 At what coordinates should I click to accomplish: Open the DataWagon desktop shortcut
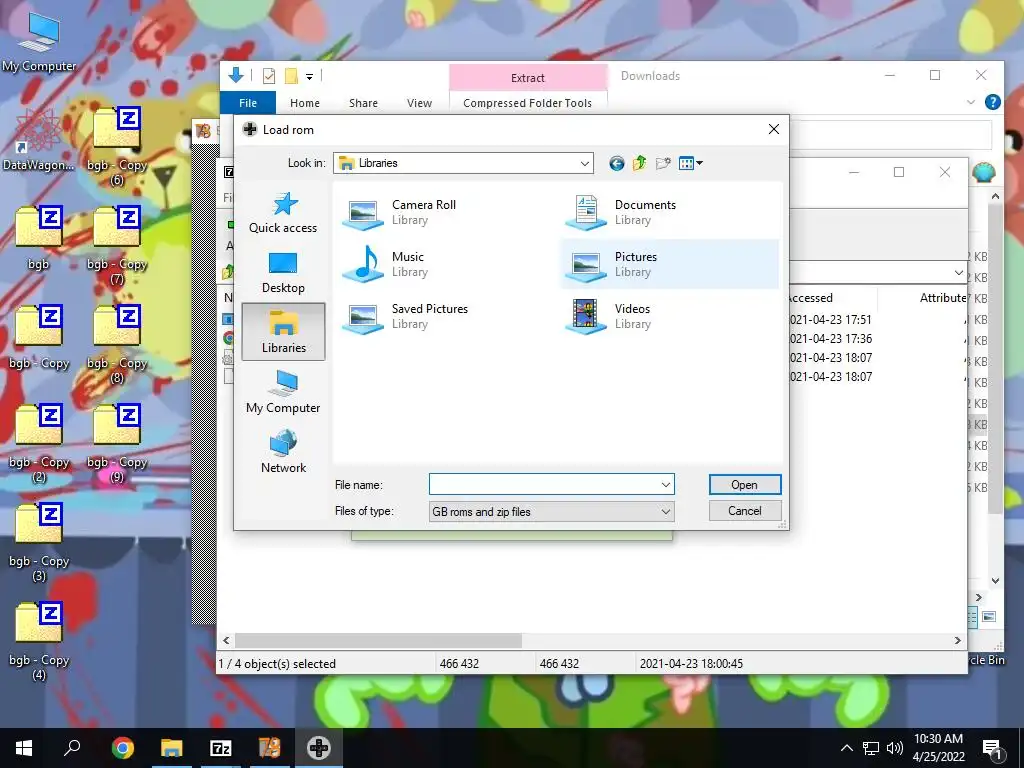pyautogui.click(x=38, y=139)
